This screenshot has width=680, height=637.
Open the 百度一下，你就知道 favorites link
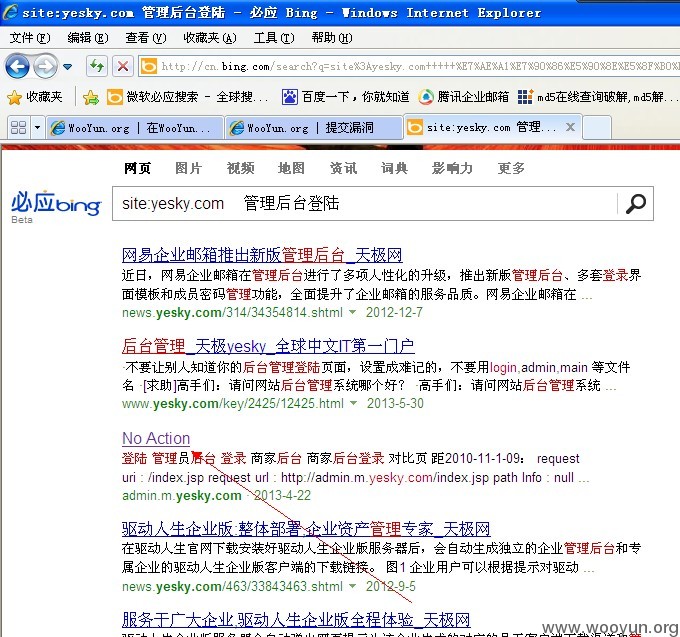(345, 97)
